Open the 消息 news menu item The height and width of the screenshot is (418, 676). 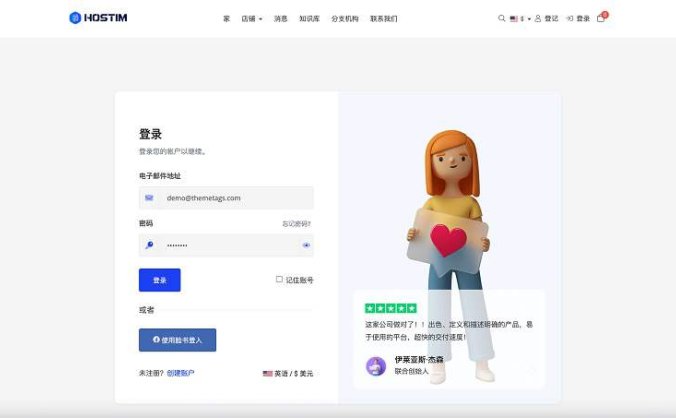281,19
